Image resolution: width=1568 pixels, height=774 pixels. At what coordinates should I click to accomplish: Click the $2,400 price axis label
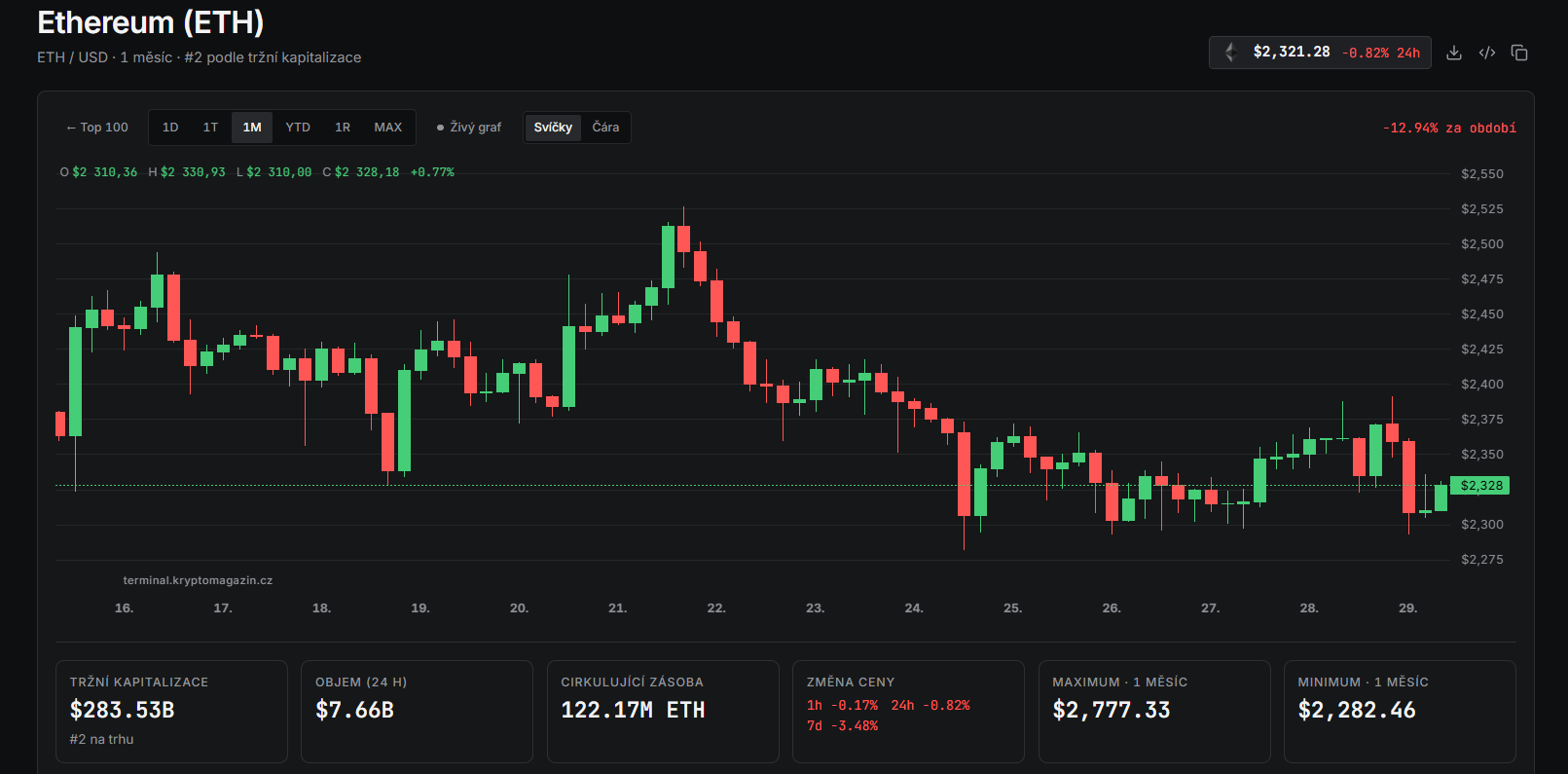pos(1481,385)
